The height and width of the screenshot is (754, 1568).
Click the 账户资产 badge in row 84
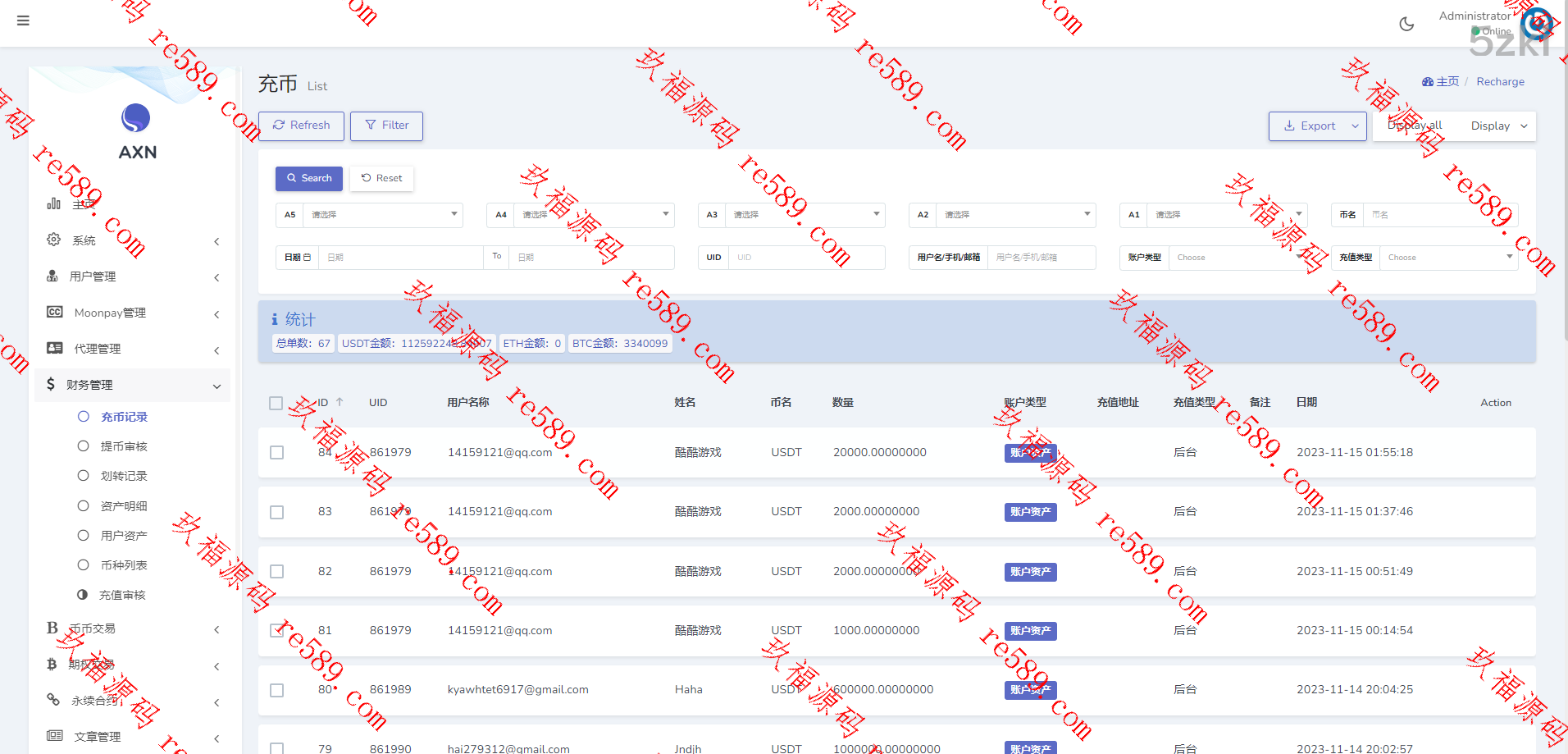coord(1030,453)
